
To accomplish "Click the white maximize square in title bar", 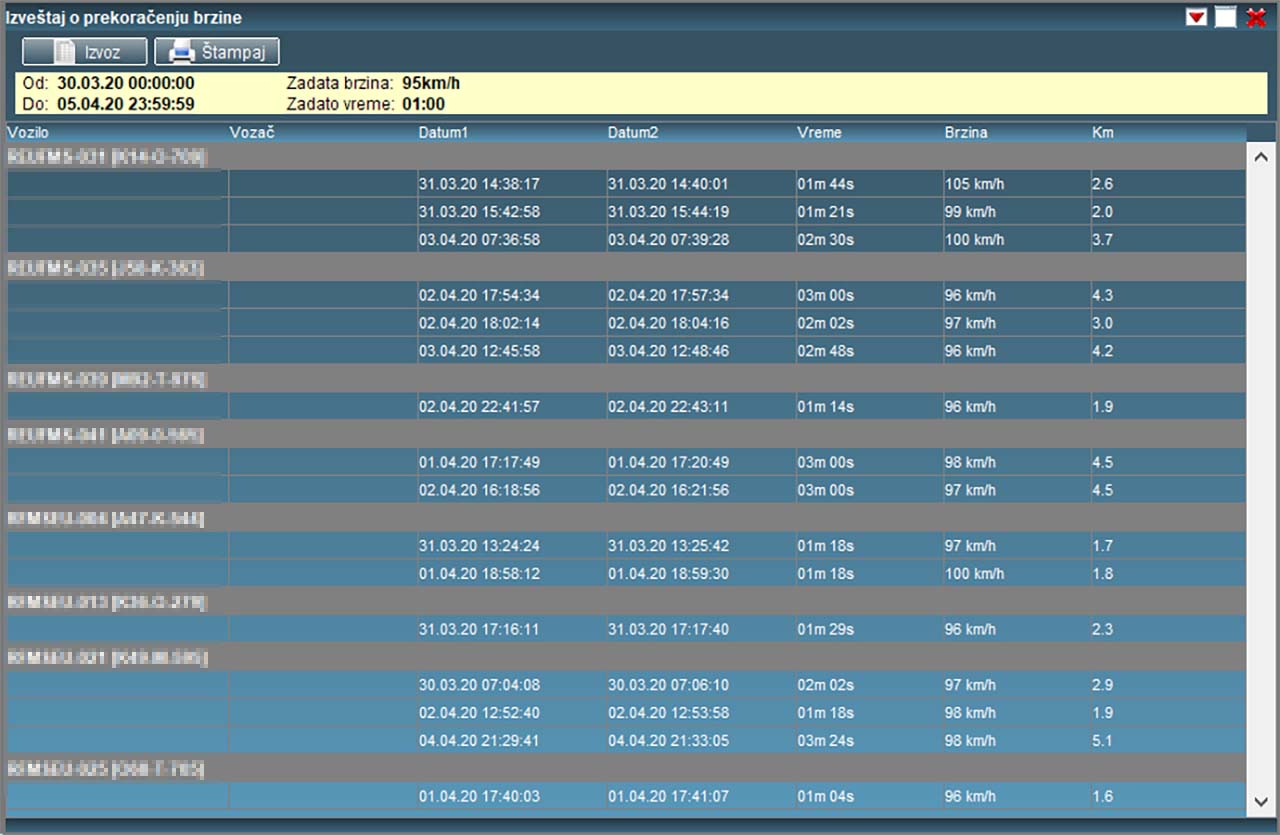I will point(1226,18).
